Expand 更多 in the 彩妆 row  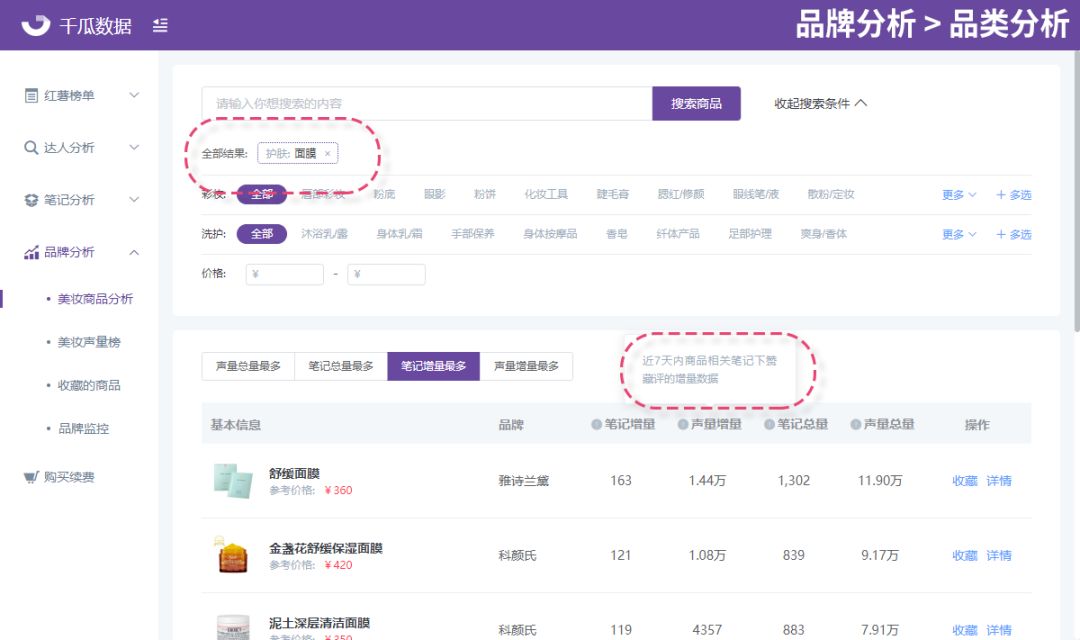[x=959, y=195]
